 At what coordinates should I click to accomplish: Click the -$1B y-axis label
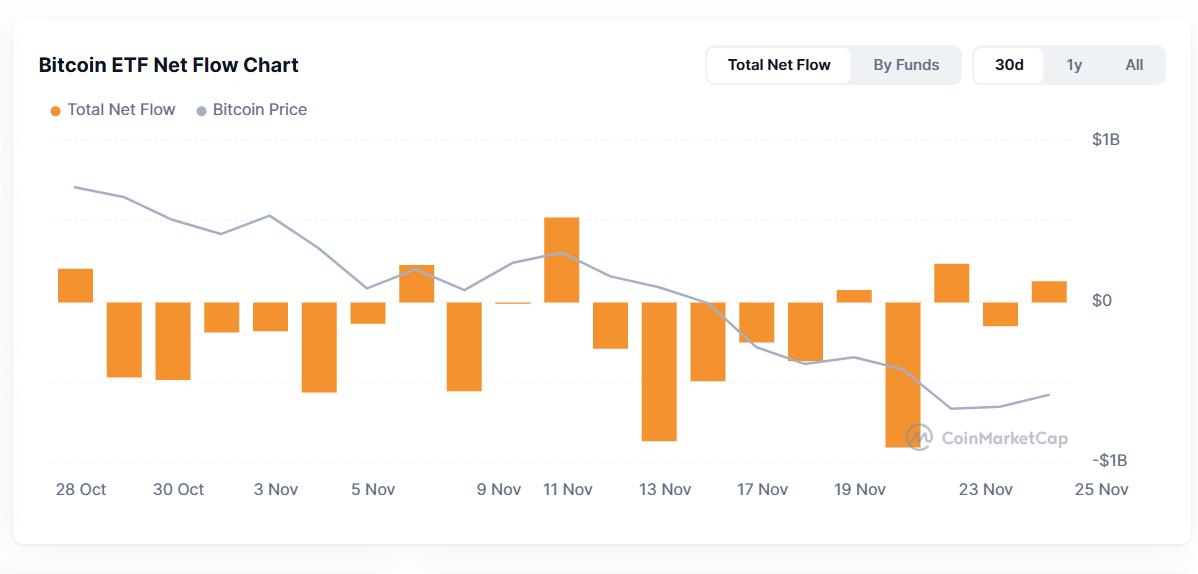pos(1109,461)
